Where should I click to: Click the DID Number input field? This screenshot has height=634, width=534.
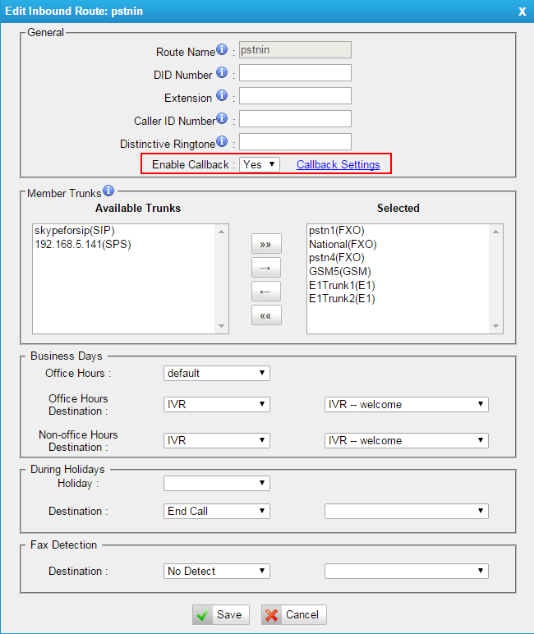295,73
